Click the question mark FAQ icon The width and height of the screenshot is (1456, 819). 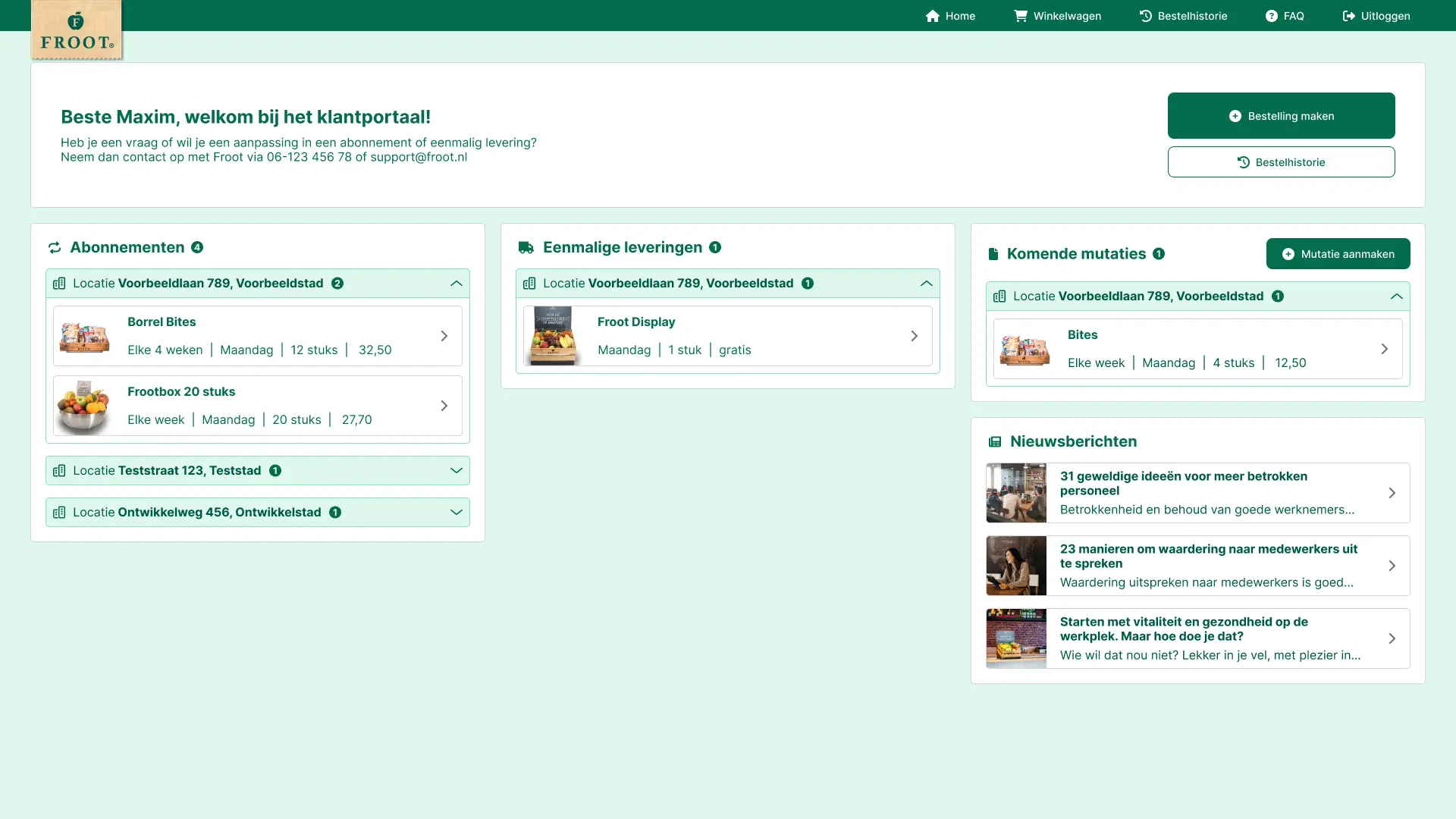click(x=1272, y=16)
